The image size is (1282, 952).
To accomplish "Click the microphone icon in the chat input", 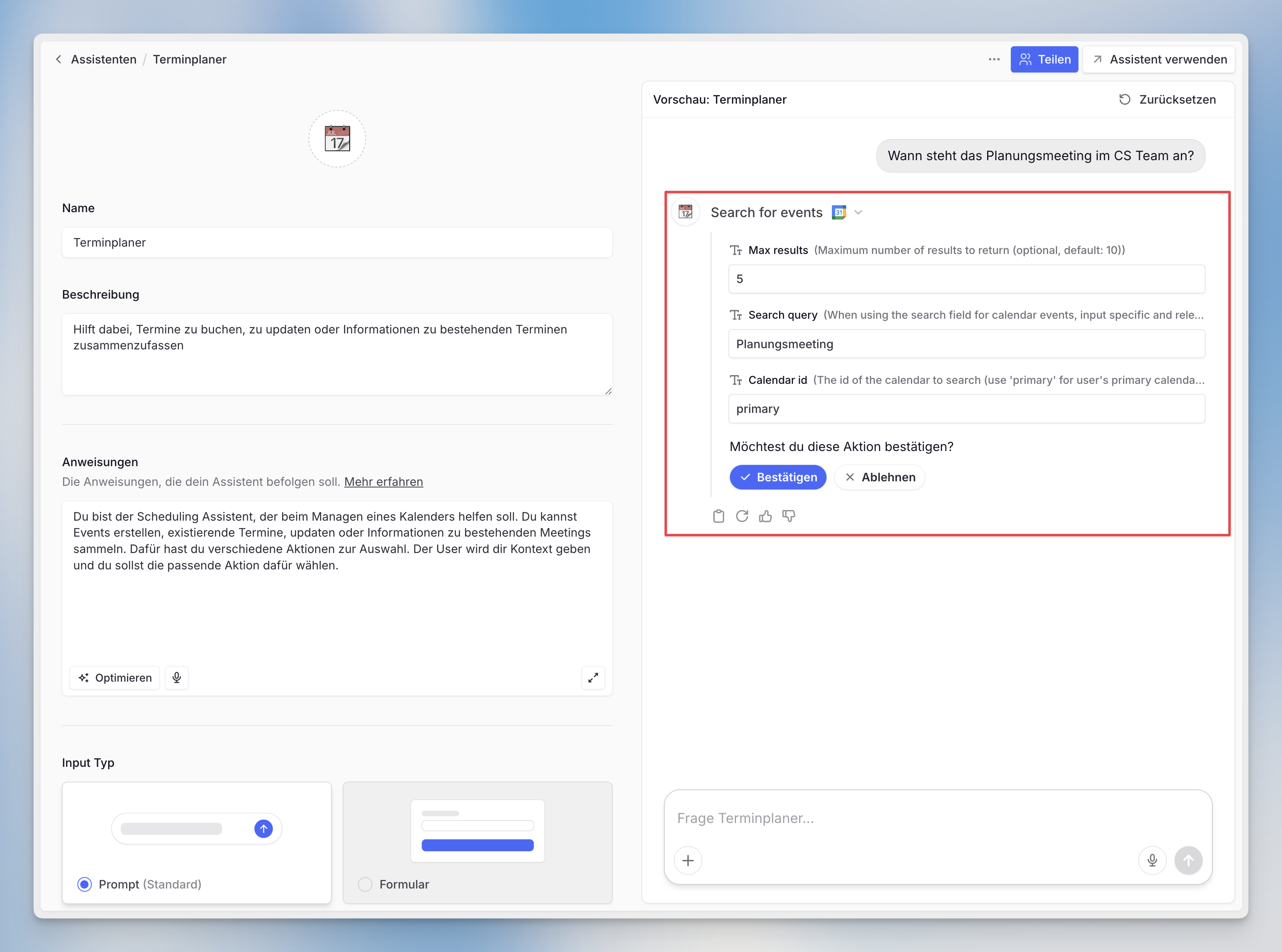I will pos(1152,860).
